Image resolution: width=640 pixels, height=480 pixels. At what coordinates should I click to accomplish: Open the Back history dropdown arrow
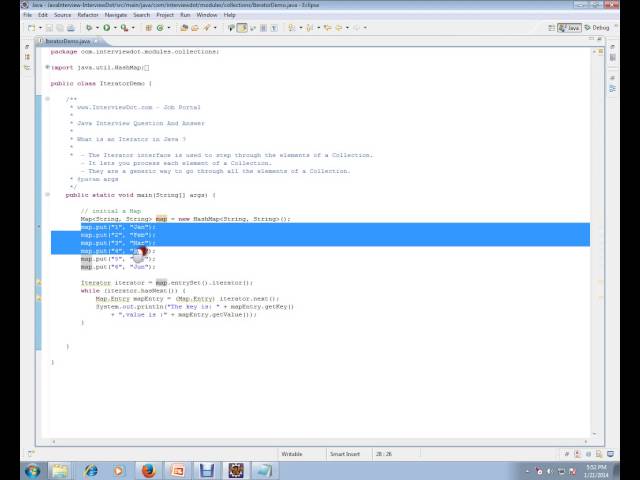tap(347, 28)
